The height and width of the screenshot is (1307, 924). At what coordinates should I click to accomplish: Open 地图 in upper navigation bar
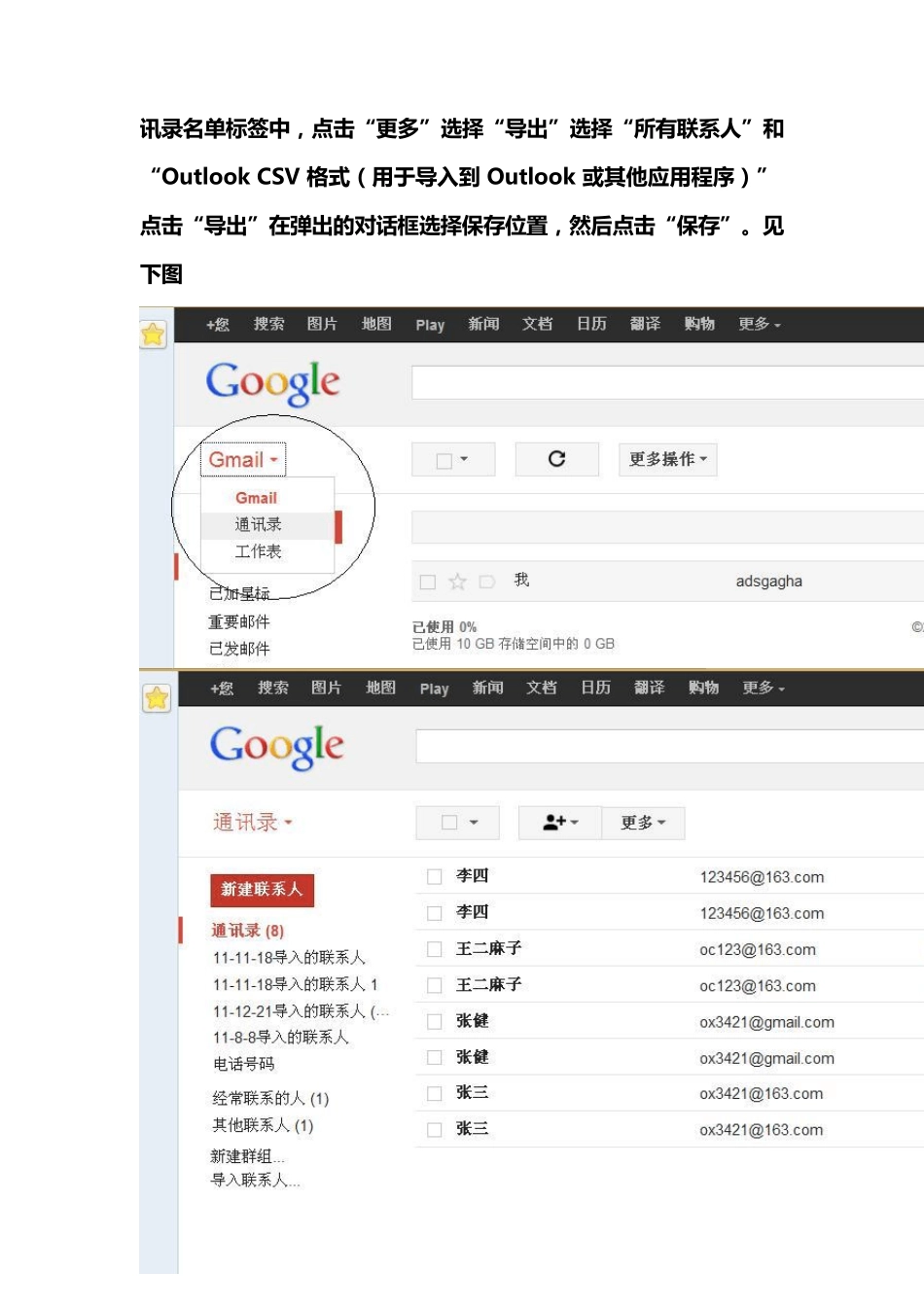(x=376, y=324)
